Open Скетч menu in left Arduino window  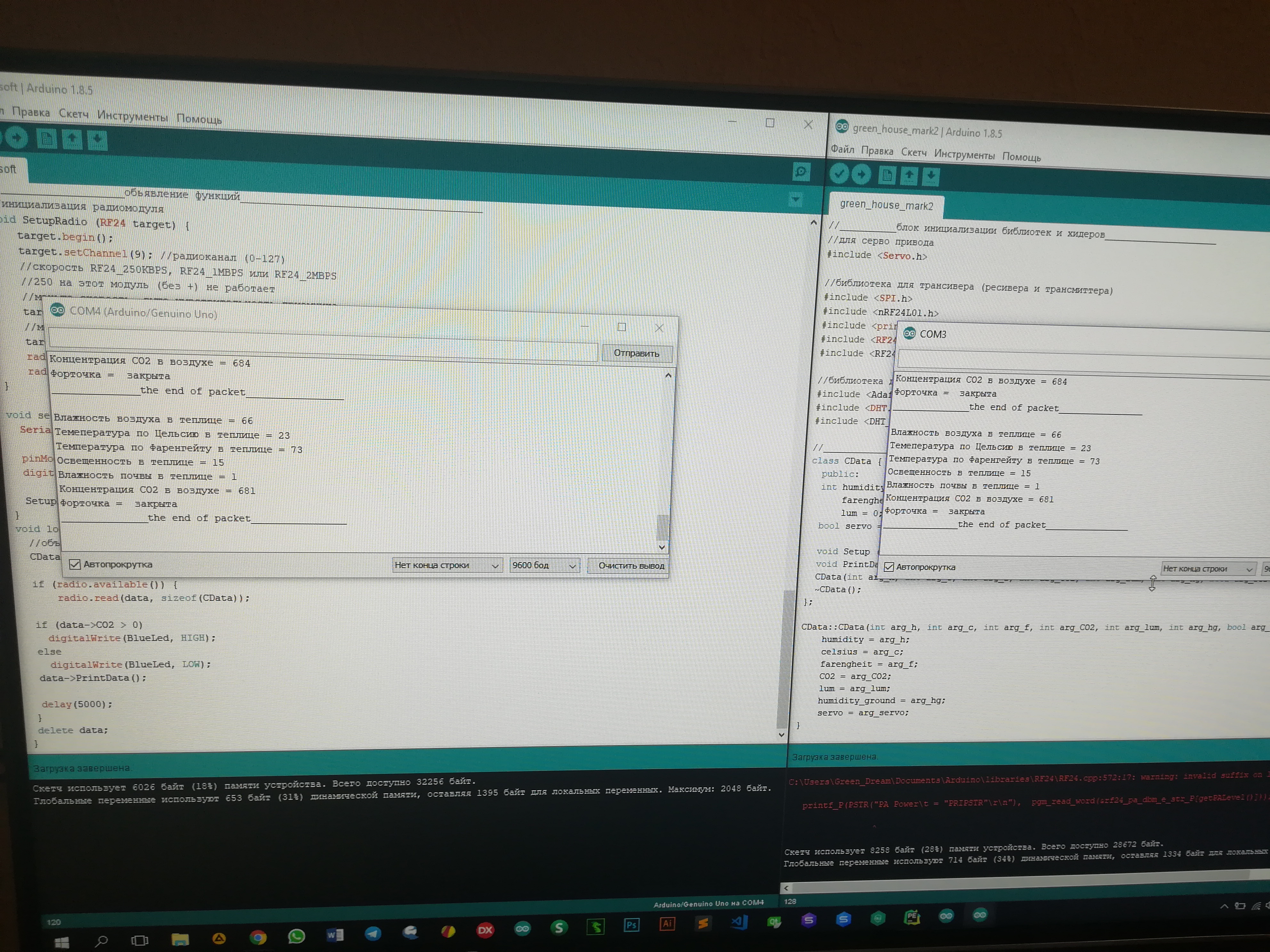pos(74,114)
